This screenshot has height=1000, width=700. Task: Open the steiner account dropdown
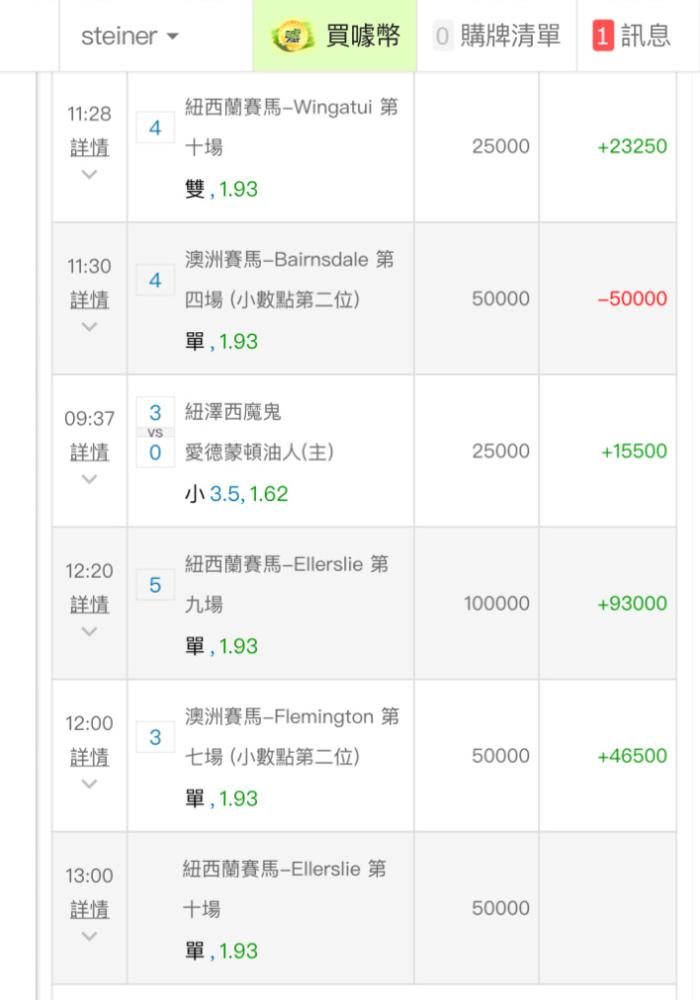pyautogui.click(x=129, y=36)
